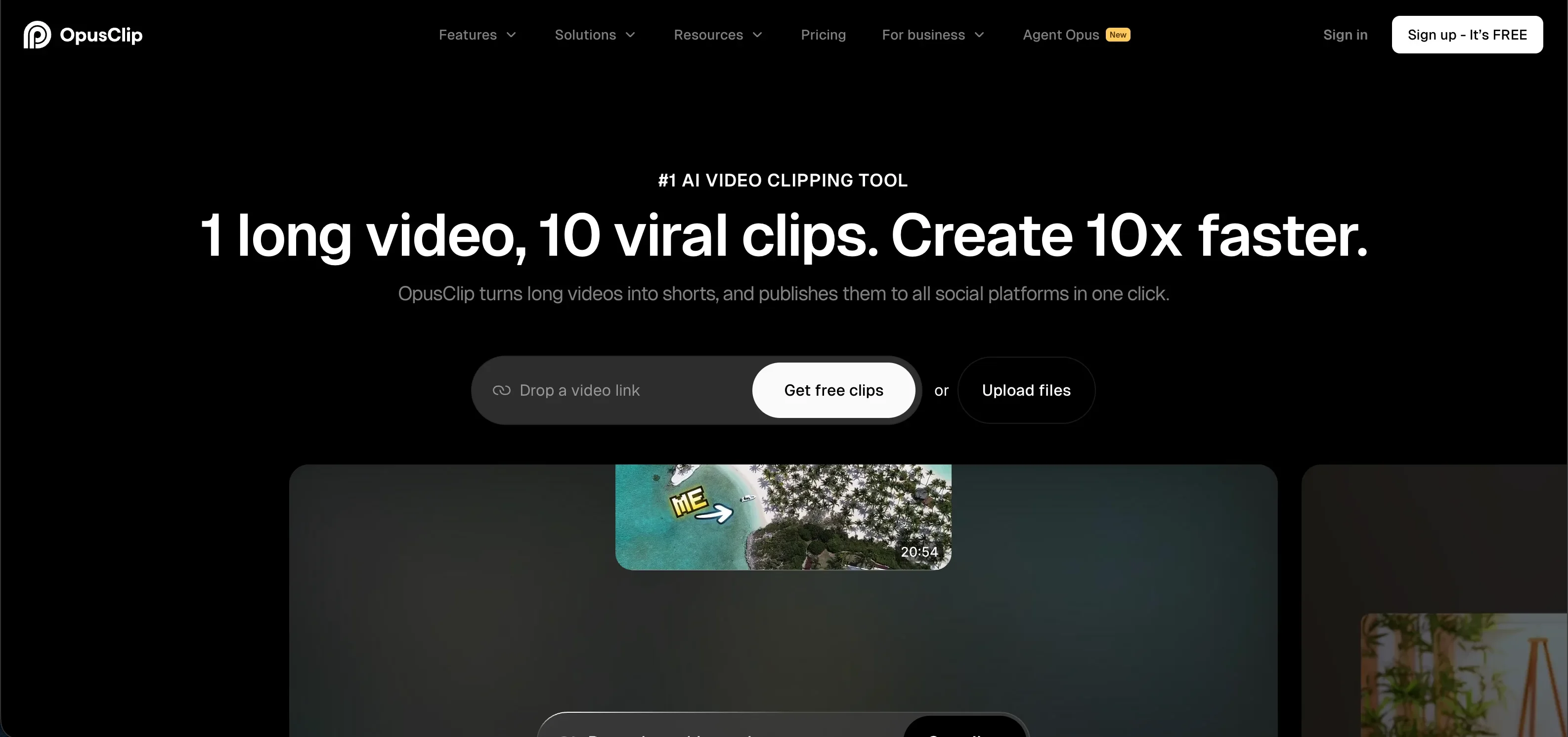The image size is (1568, 737).
Task: Open the Features menu
Action: click(x=468, y=35)
